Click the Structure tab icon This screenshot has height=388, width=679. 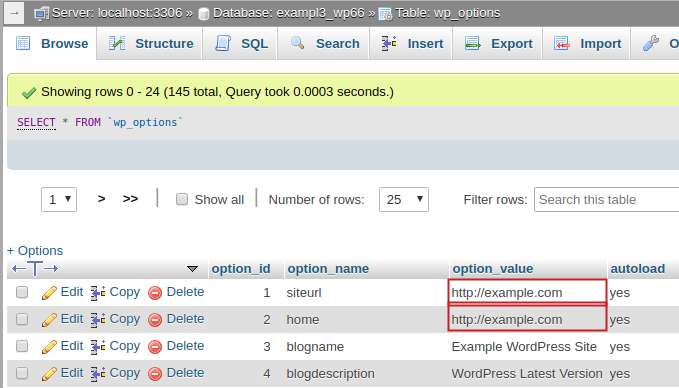(x=117, y=43)
